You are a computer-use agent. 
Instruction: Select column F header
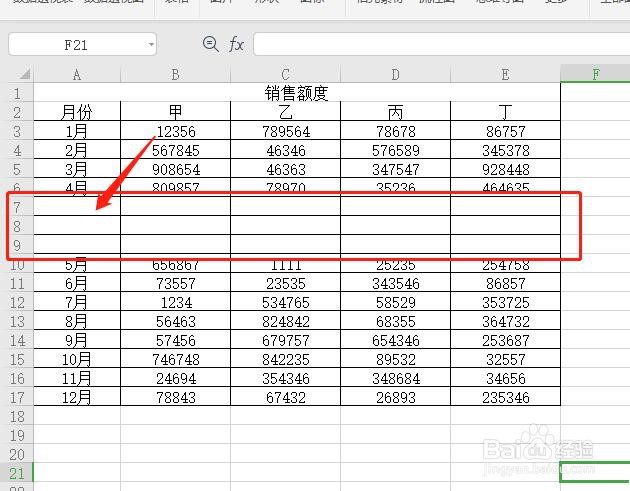595,74
